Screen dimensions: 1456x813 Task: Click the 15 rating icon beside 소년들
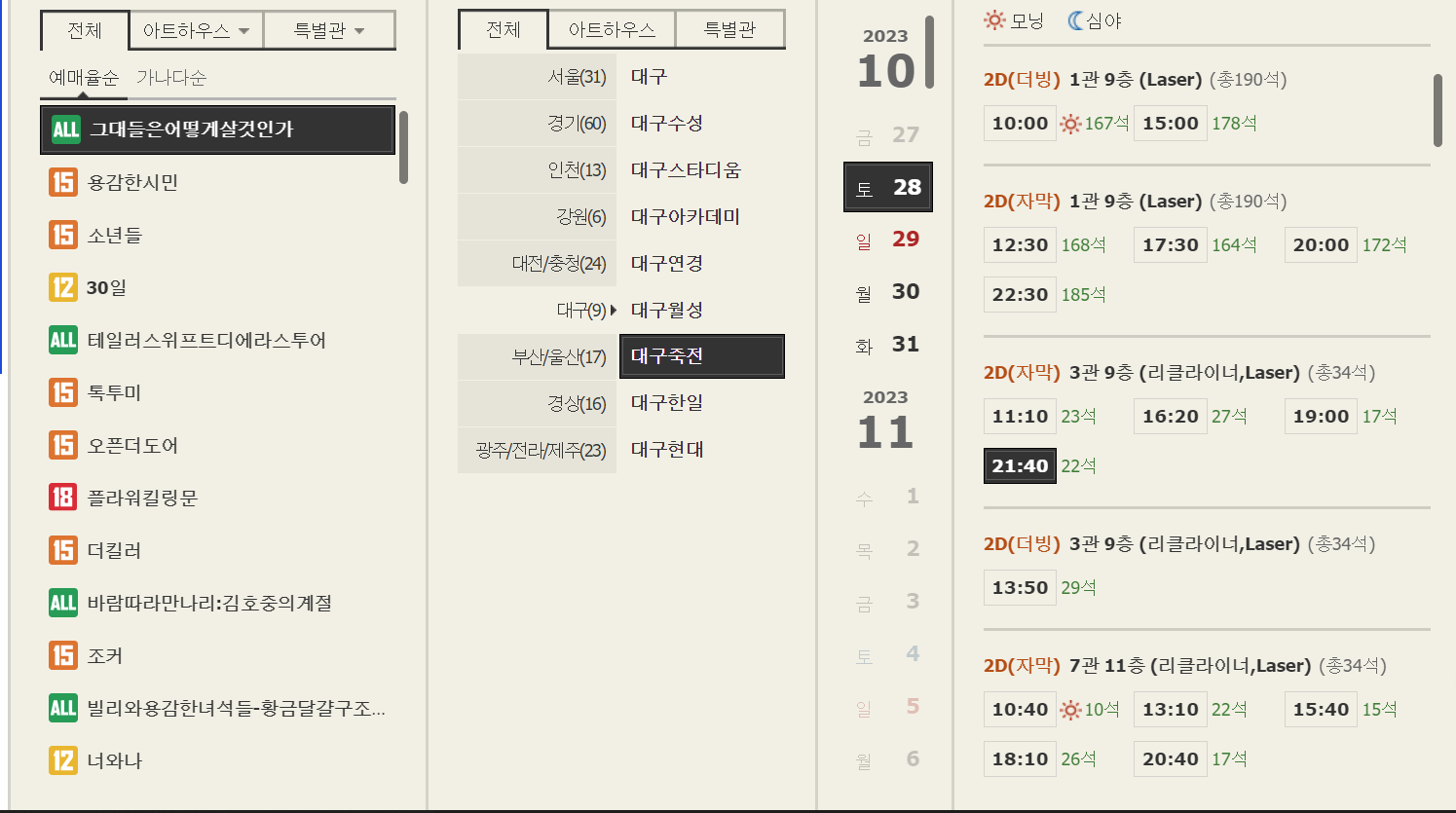pyautogui.click(x=63, y=235)
